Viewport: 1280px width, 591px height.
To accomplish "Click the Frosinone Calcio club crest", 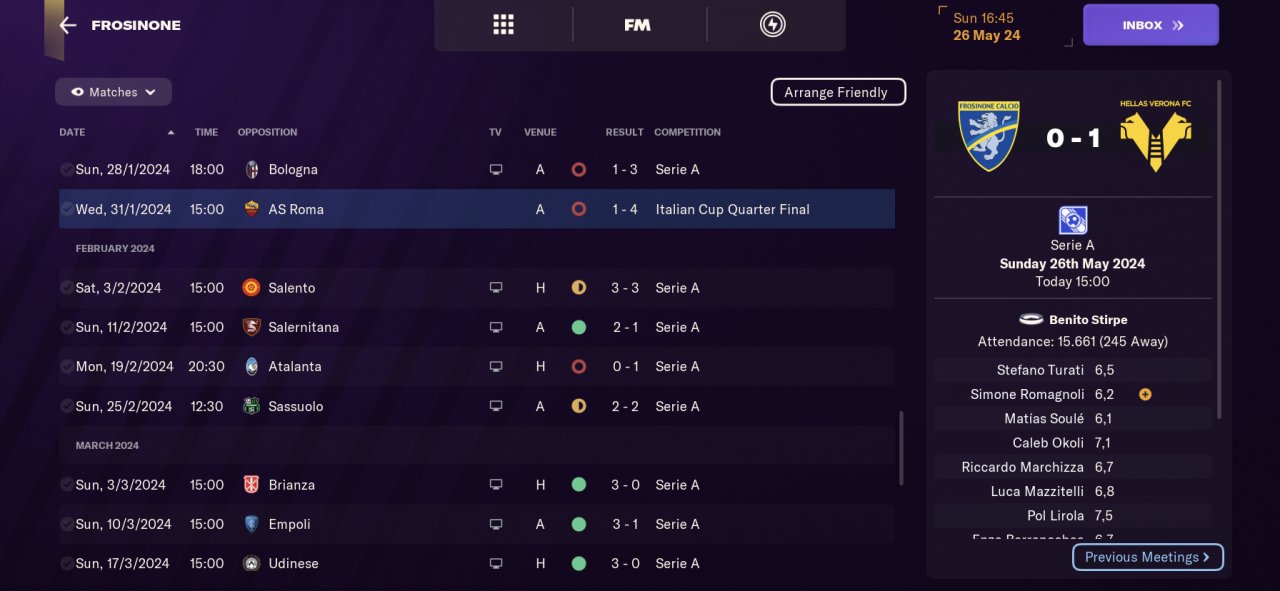I will [988, 135].
